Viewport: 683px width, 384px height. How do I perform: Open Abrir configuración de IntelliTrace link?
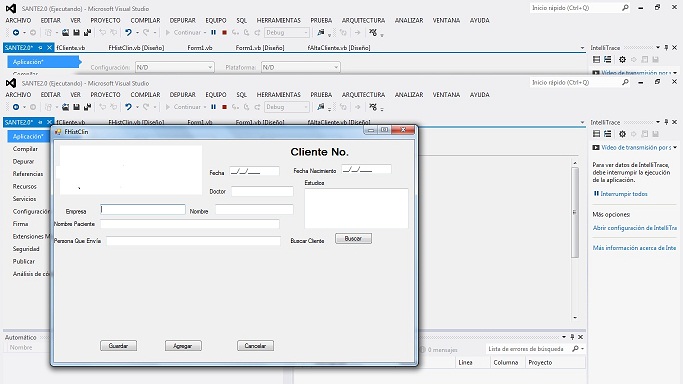635,228
